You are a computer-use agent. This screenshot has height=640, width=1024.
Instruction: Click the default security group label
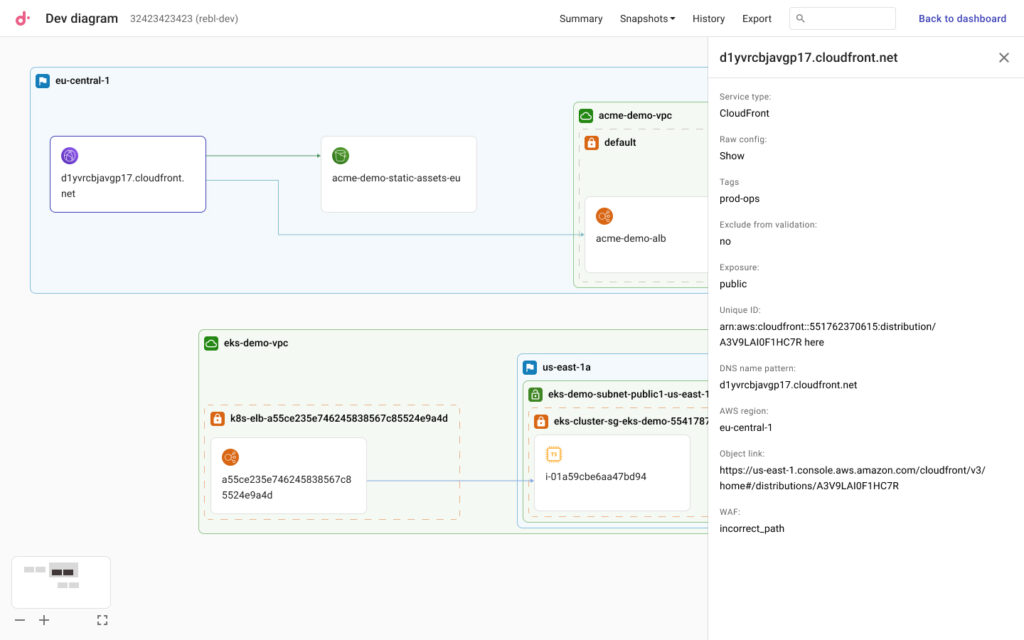(620, 142)
